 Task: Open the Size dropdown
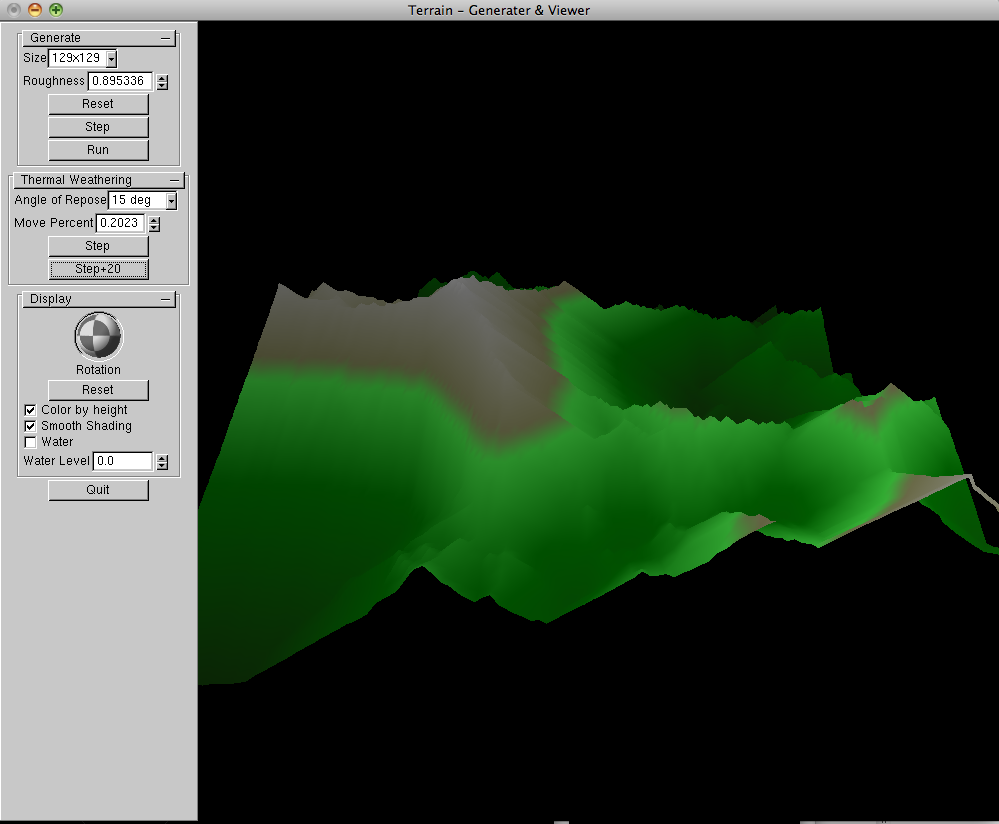point(111,59)
